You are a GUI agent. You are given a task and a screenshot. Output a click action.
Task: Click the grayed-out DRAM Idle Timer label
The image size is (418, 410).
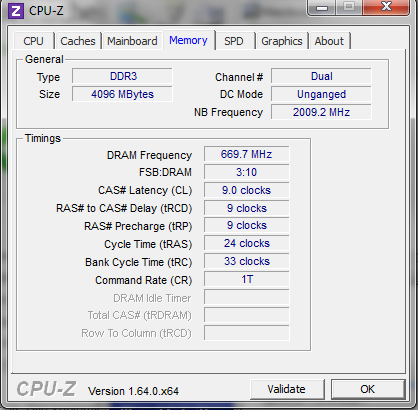tap(152, 298)
